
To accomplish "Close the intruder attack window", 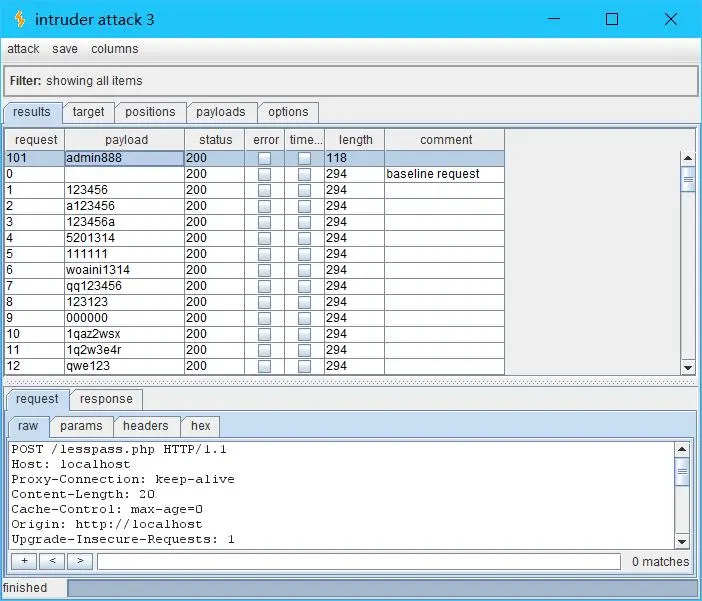I will coord(671,19).
